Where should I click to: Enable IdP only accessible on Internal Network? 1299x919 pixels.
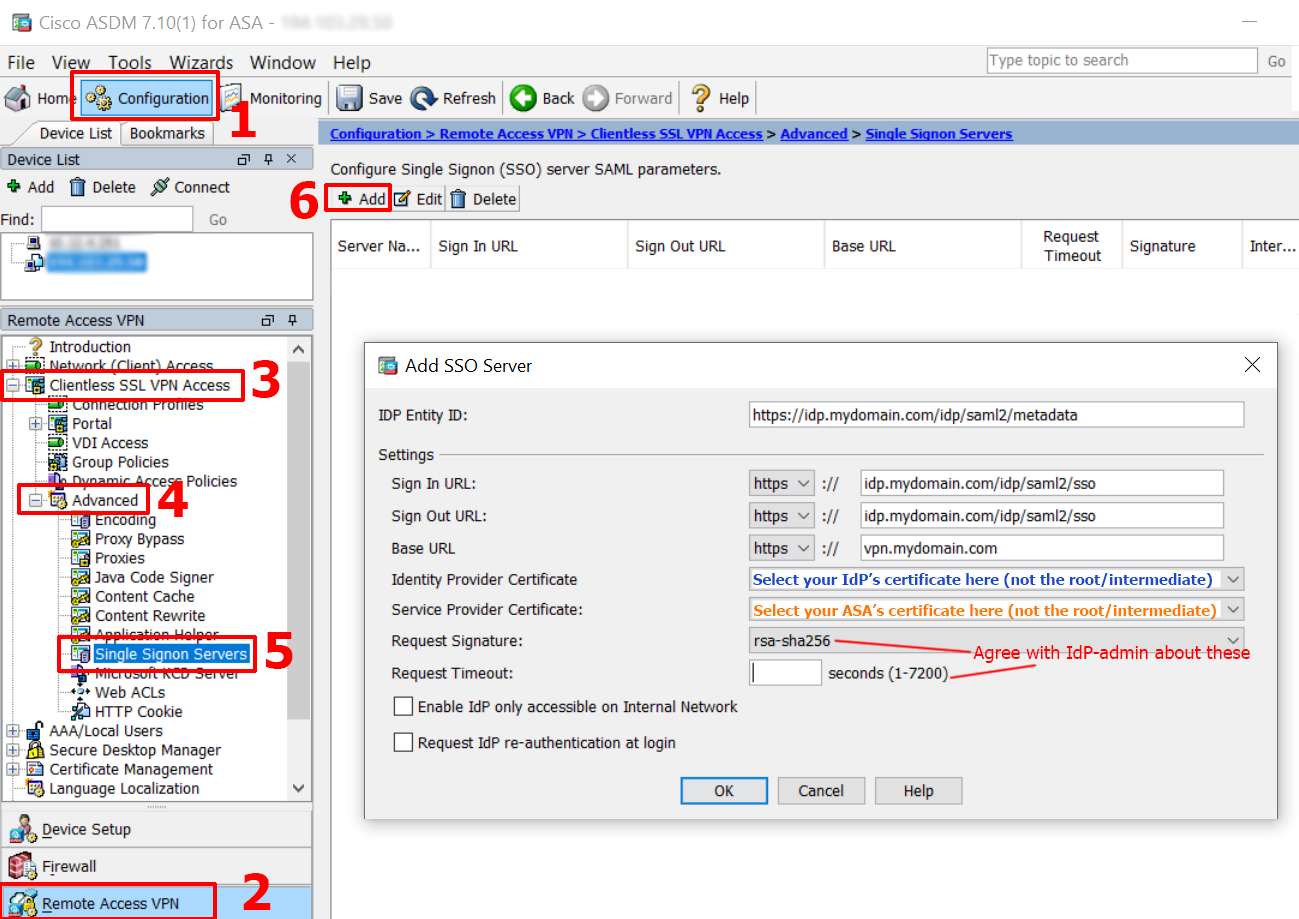point(403,706)
